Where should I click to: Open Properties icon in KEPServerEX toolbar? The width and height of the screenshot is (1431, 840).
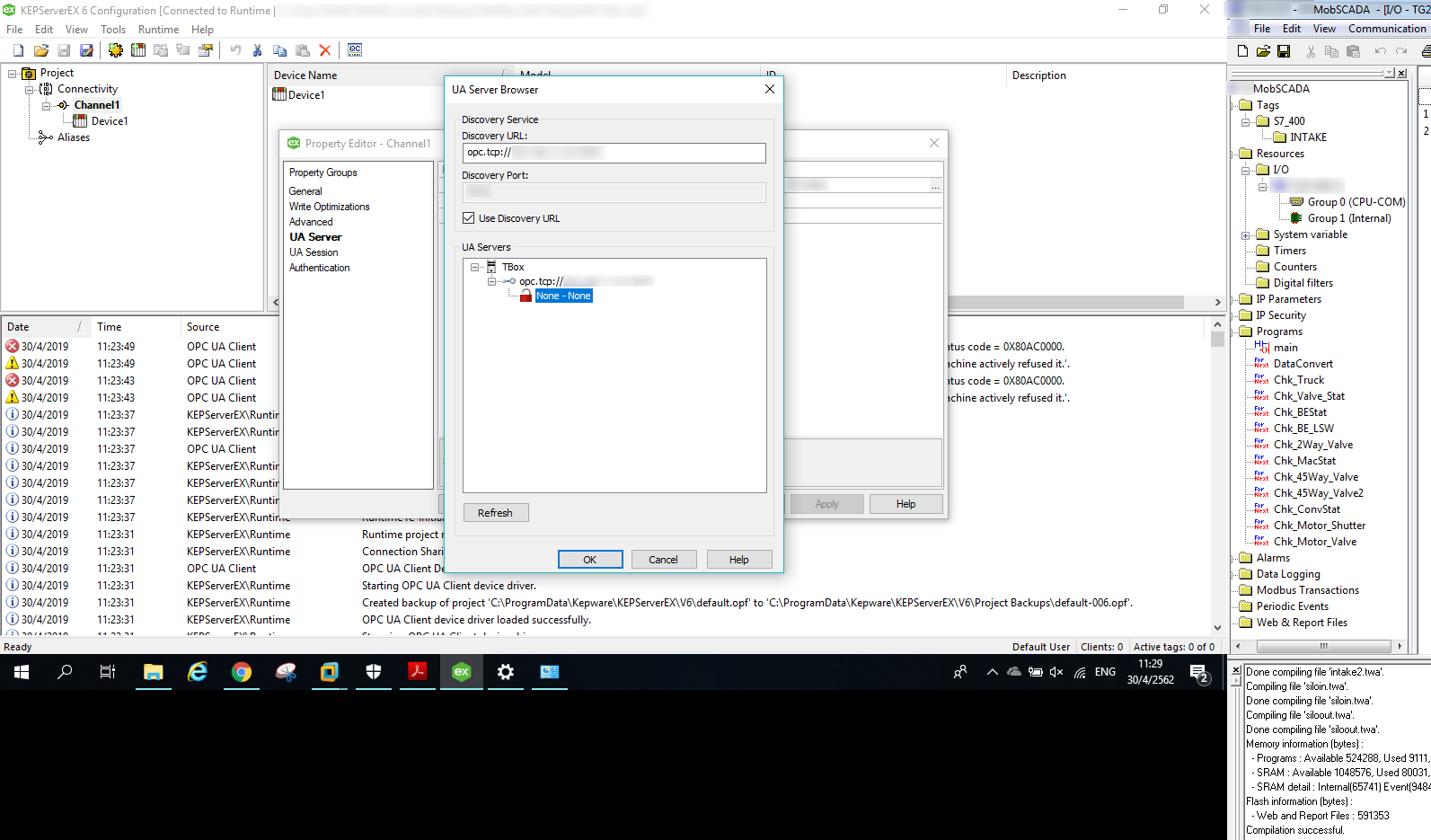(206, 50)
